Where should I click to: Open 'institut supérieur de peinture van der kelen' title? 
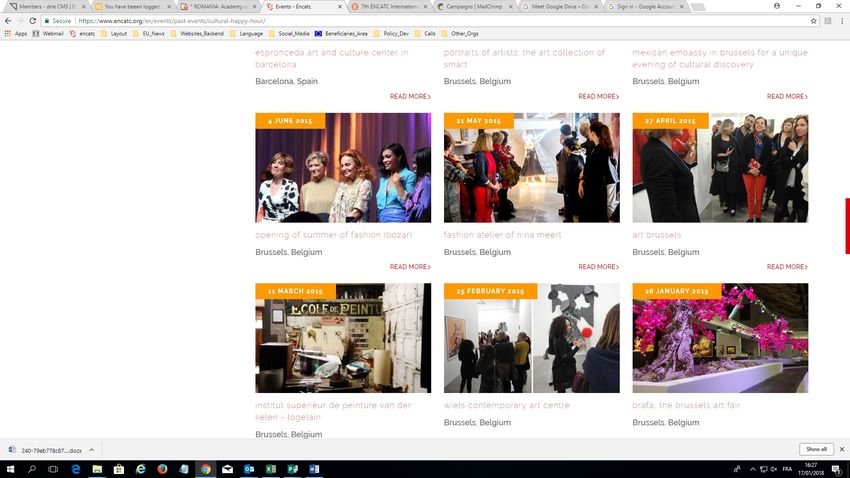[x=333, y=411]
